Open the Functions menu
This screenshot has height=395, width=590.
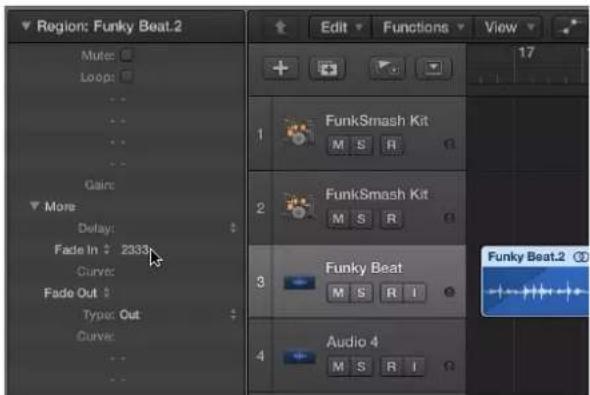(x=423, y=27)
